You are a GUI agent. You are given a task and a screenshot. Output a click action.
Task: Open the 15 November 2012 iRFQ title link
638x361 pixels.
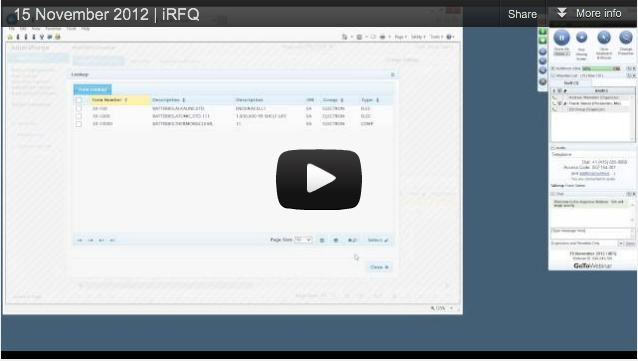pyautogui.click(x=107, y=15)
